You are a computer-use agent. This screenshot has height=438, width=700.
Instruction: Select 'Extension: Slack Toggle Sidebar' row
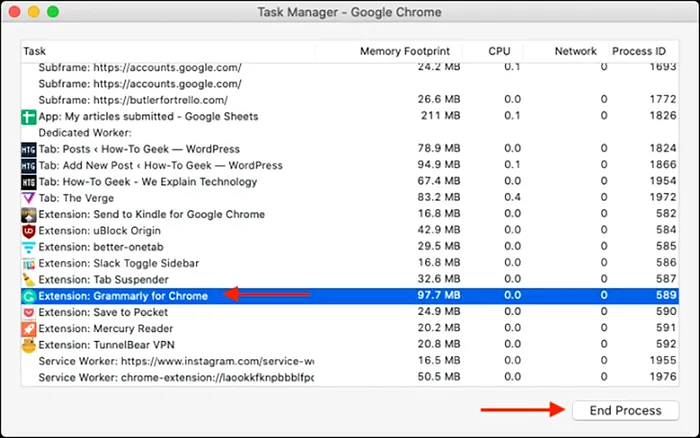[x=350, y=263]
